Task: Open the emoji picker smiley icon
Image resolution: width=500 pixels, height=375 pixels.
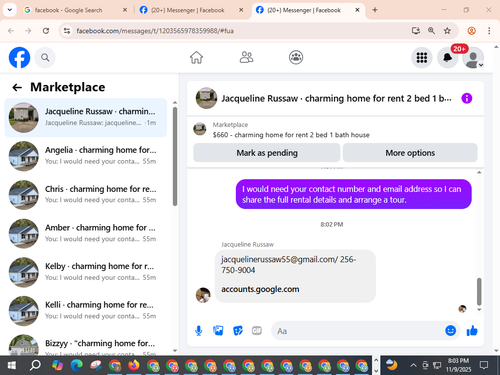Action: (x=450, y=330)
